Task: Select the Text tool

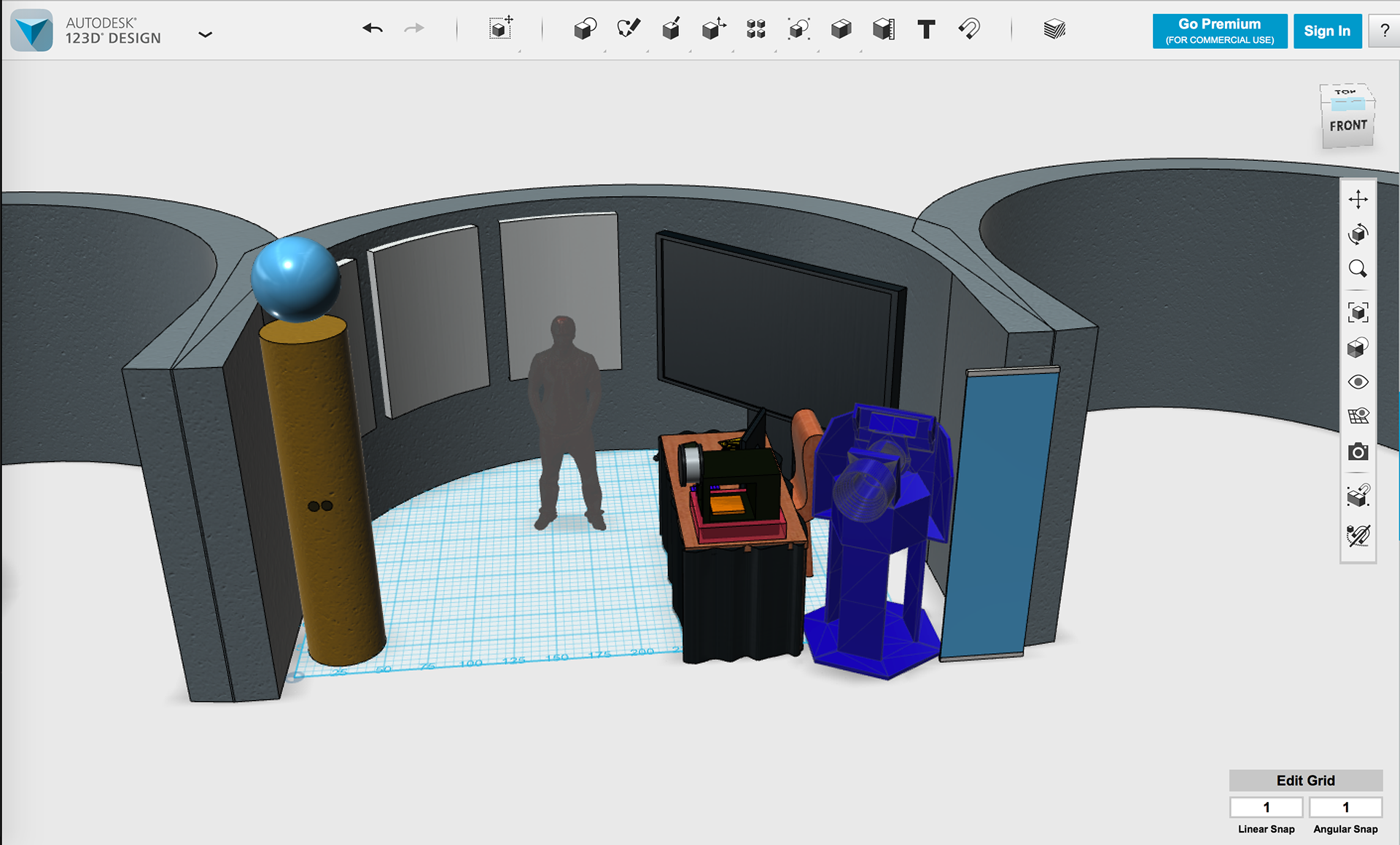Action: point(926,29)
